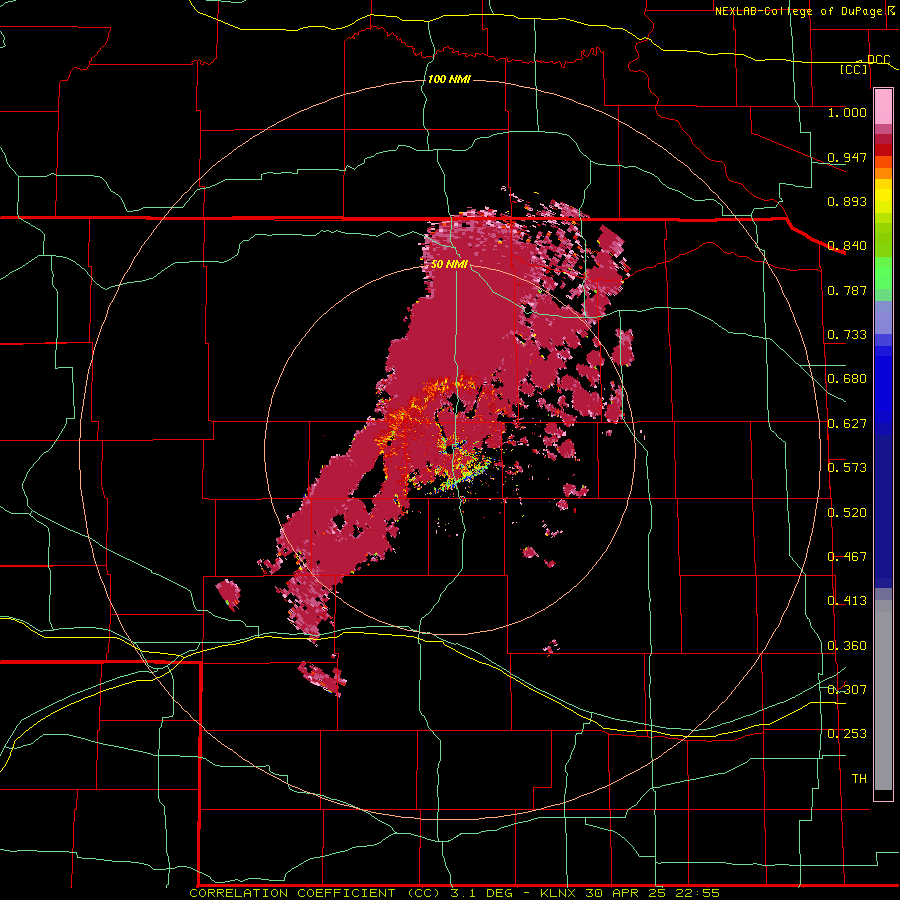
Task: Click the gray lower segment of color bar
Action: pyautogui.click(x=883, y=695)
